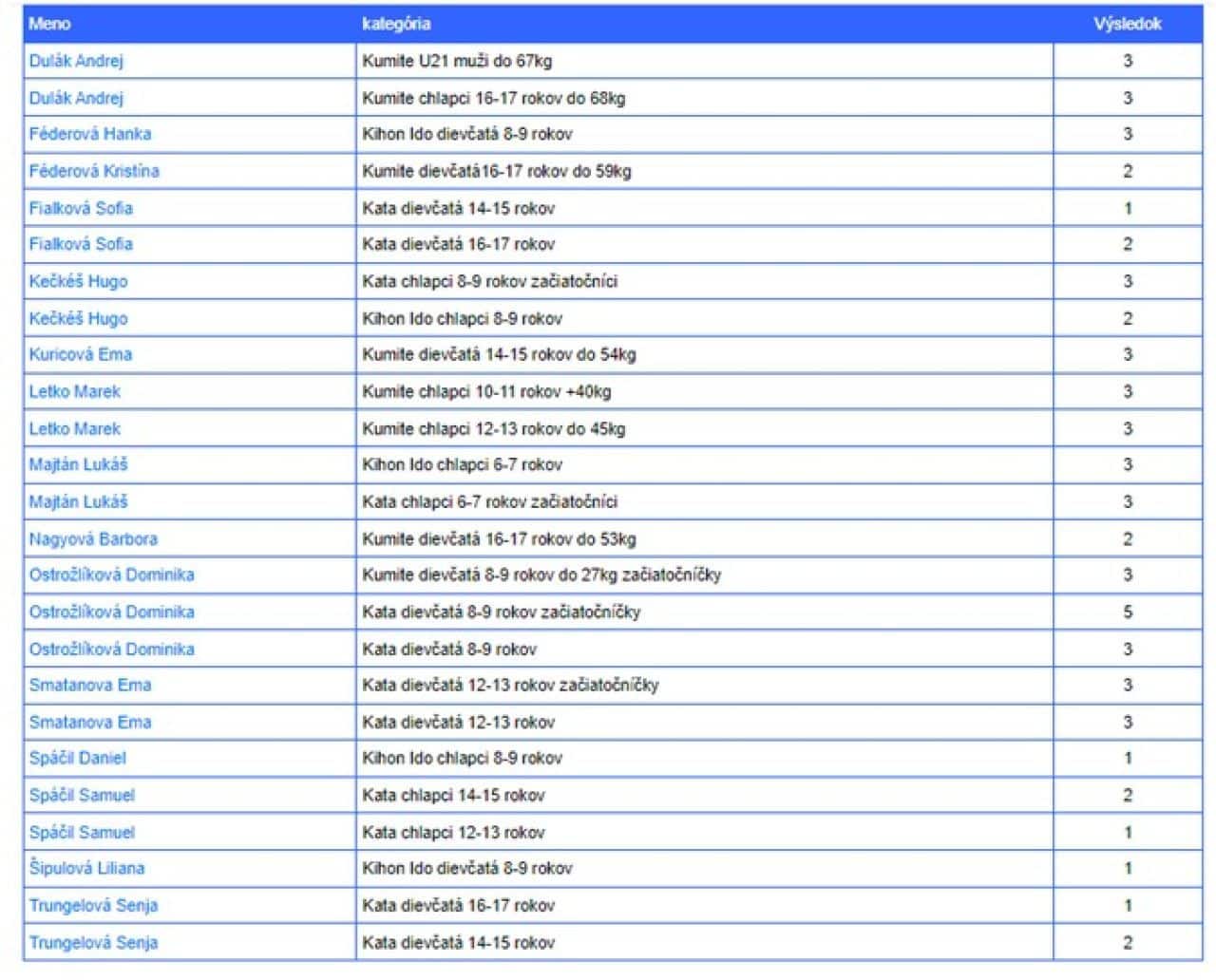Select 'Kumite chlapci 10-11 rokov +40kg' cell
Image resolution: width=1216 pixels, height=980 pixels.
tap(705, 391)
